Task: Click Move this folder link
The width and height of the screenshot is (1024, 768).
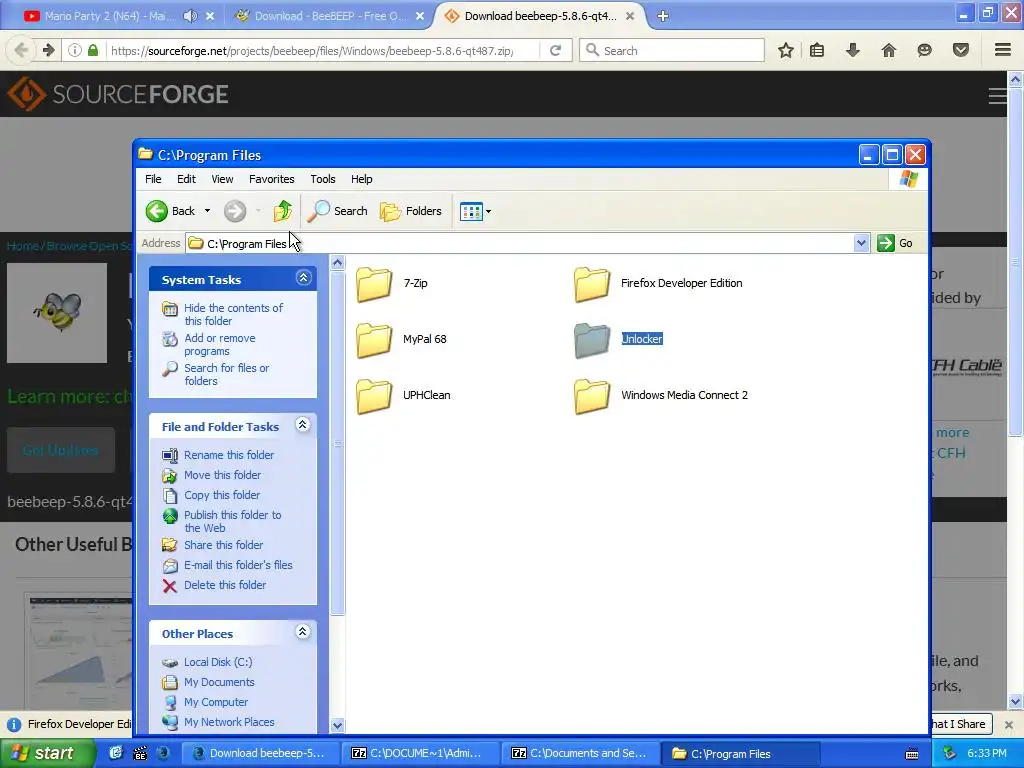Action: pos(222,475)
